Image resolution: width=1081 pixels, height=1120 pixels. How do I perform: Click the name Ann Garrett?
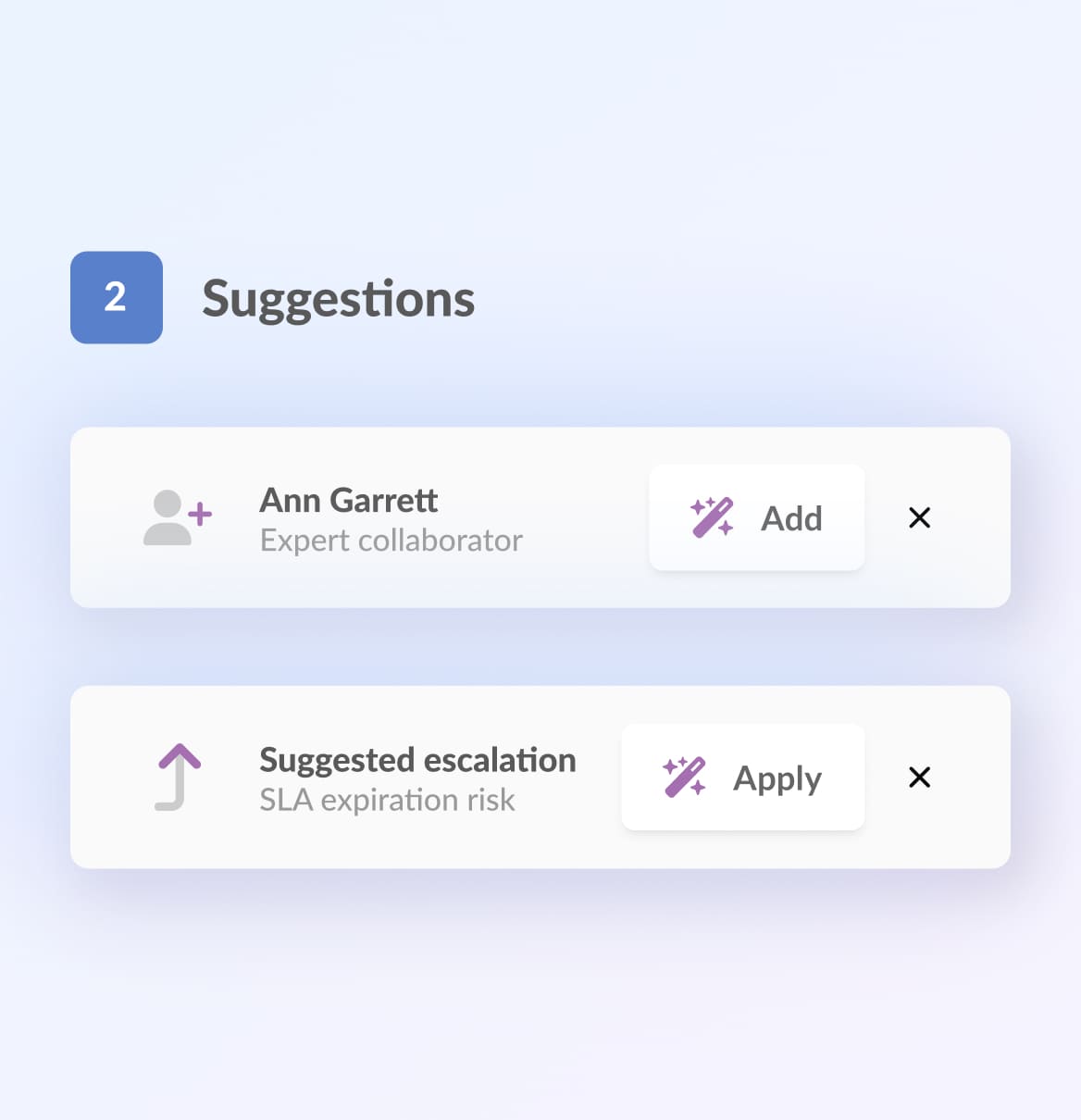(x=348, y=500)
